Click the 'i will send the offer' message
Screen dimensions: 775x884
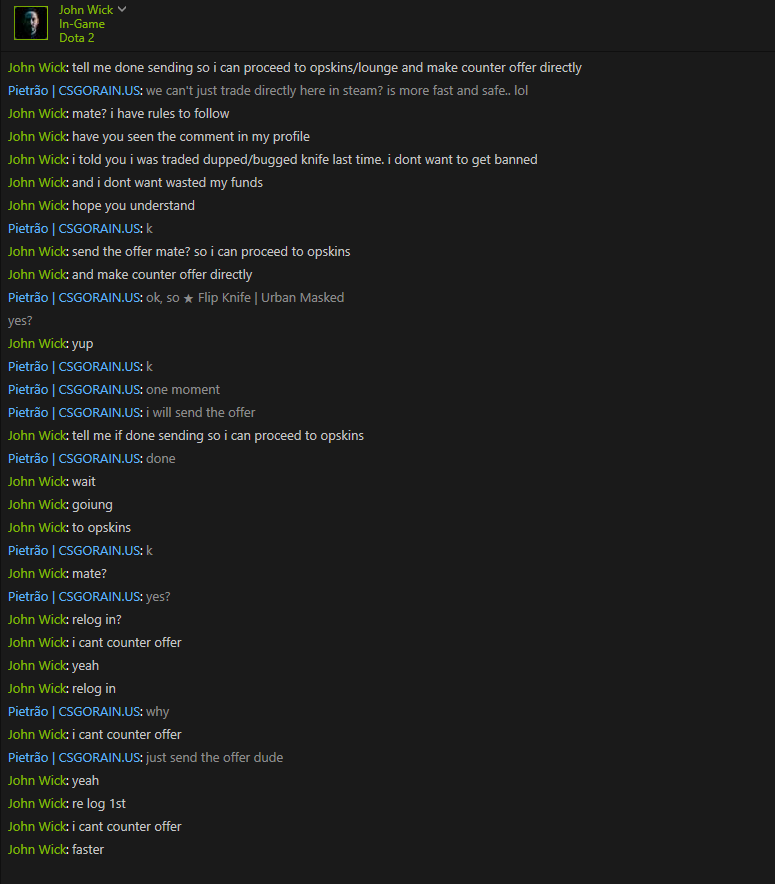pos(201,413)
